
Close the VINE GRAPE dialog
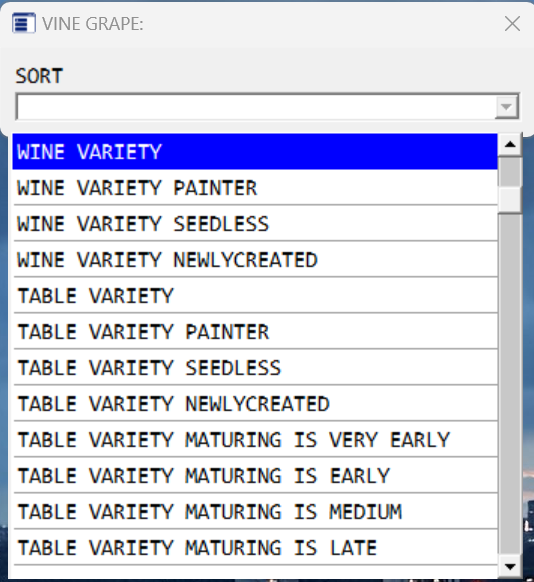(512, 24)
